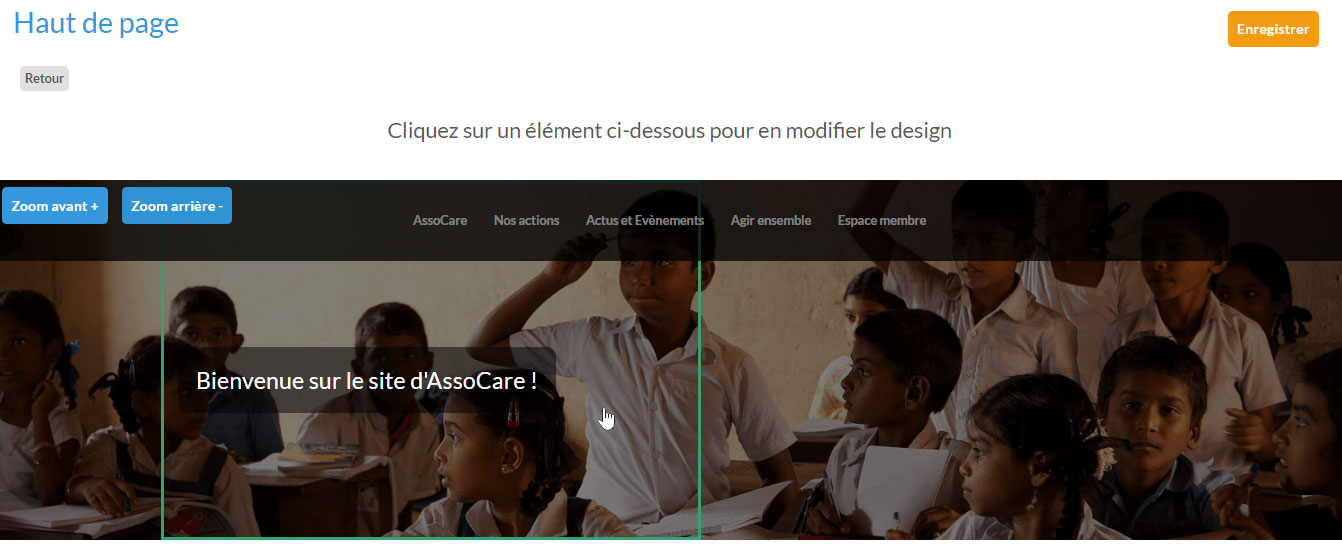Viewport: 1342px width, 556px height.
Task: Click the Cliquez sur un élément instruction text
Action: 669,130
